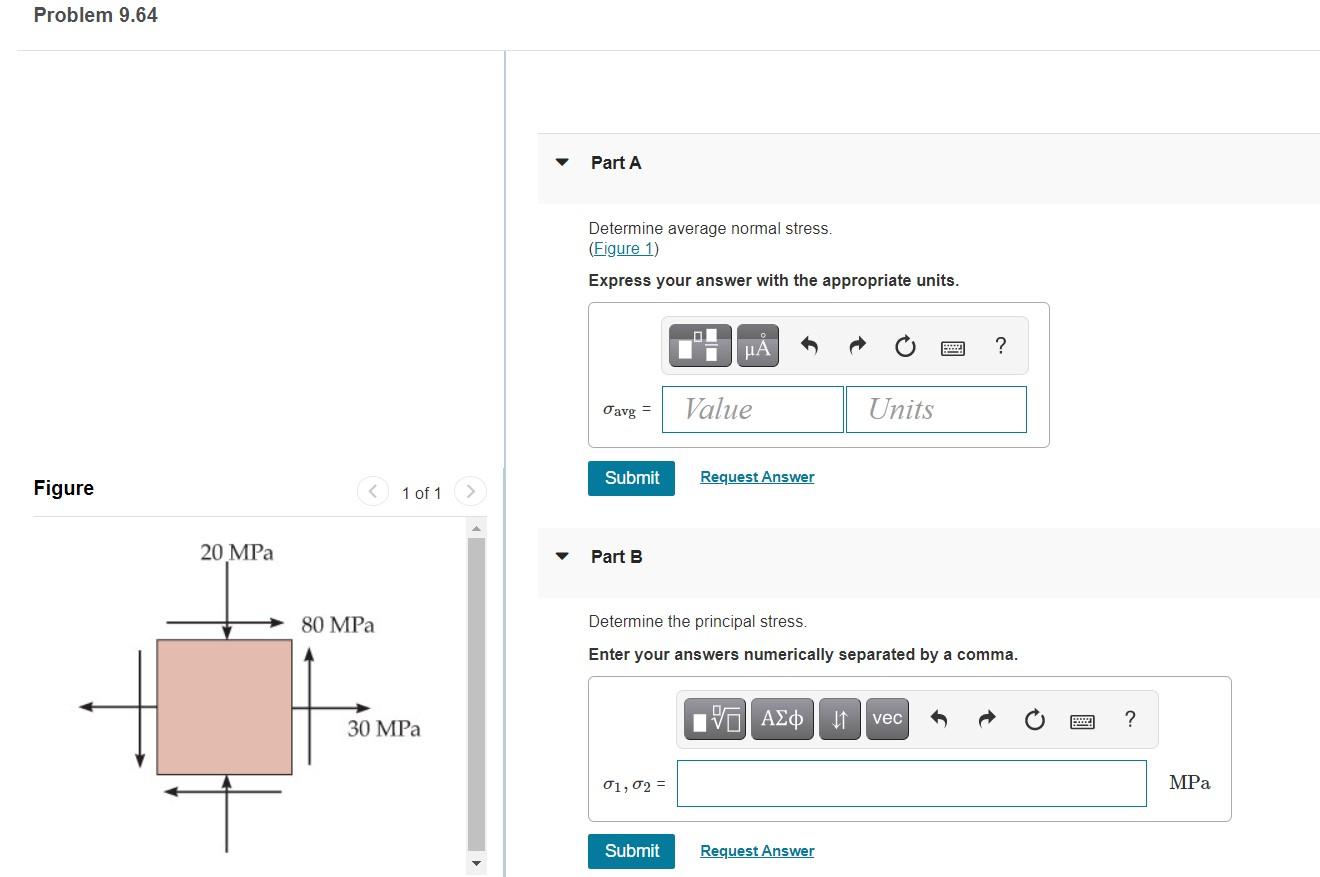The width and height of the screenshot is (1320, 877).
Task: Collapse the Part B section
Action: [563, 556]
